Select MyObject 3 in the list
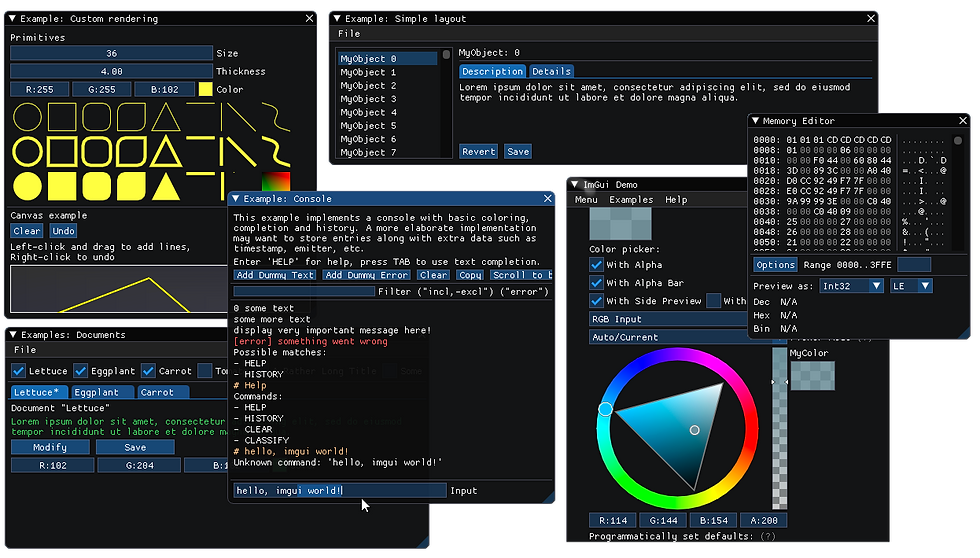Viewport: 980px width, 558px height. pyautogui.click(x=368, y=99)
